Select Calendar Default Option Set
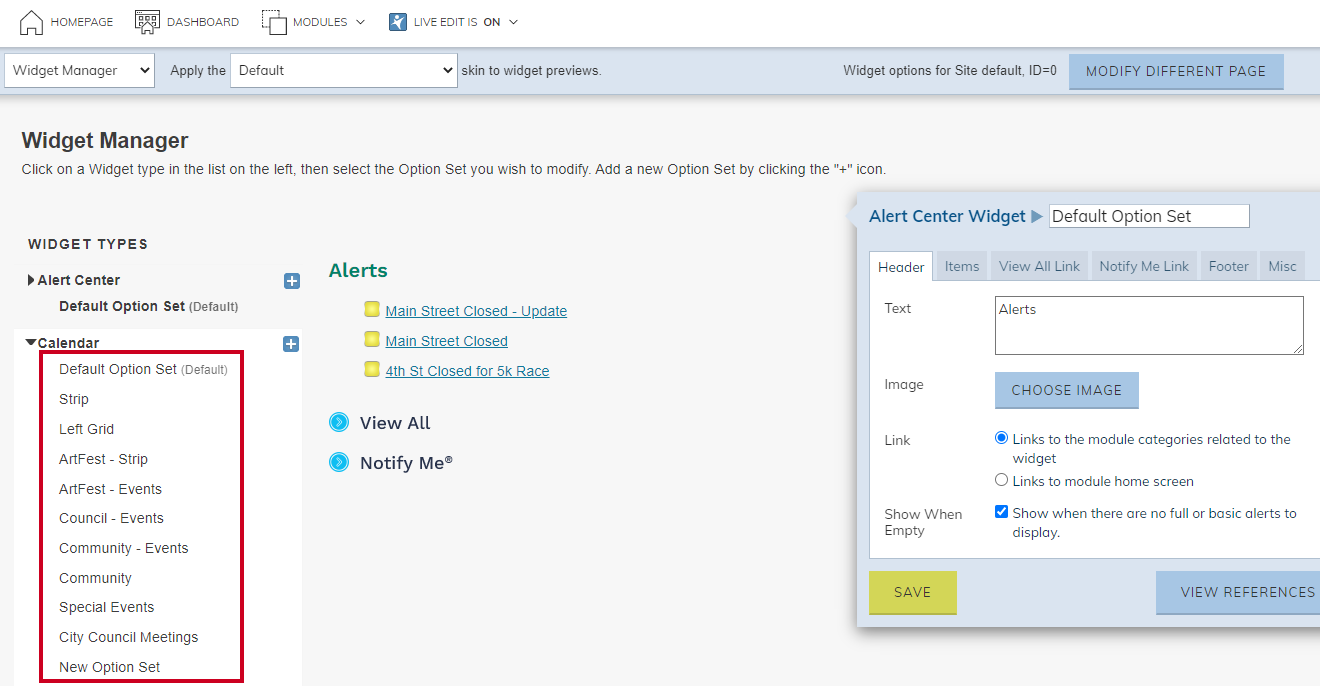Image resolution: width=1320 pixels, height=686 pixels. tap(143, 369)
